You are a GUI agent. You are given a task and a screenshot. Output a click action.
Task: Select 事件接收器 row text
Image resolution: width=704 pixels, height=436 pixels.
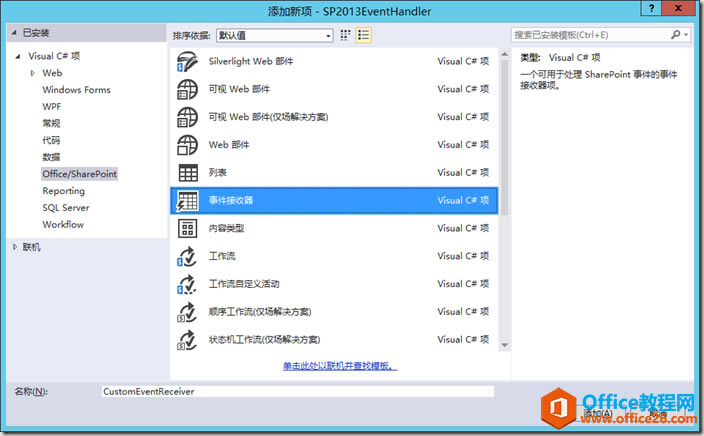tap(231, 201)
